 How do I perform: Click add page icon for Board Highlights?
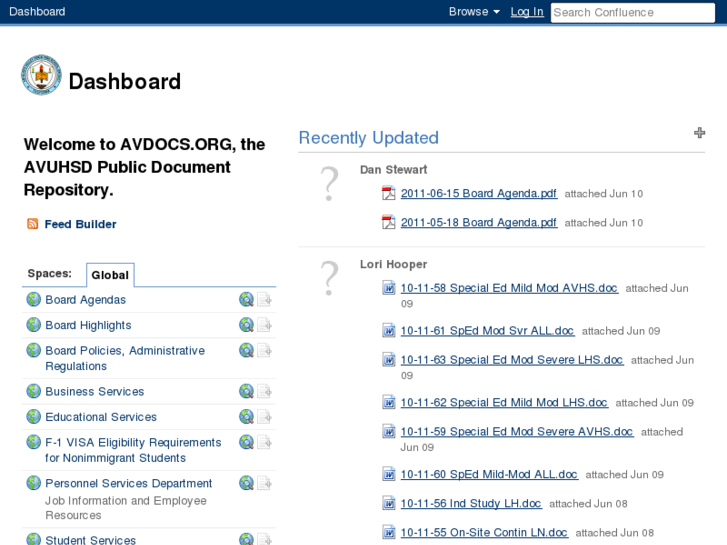[264, 325]
